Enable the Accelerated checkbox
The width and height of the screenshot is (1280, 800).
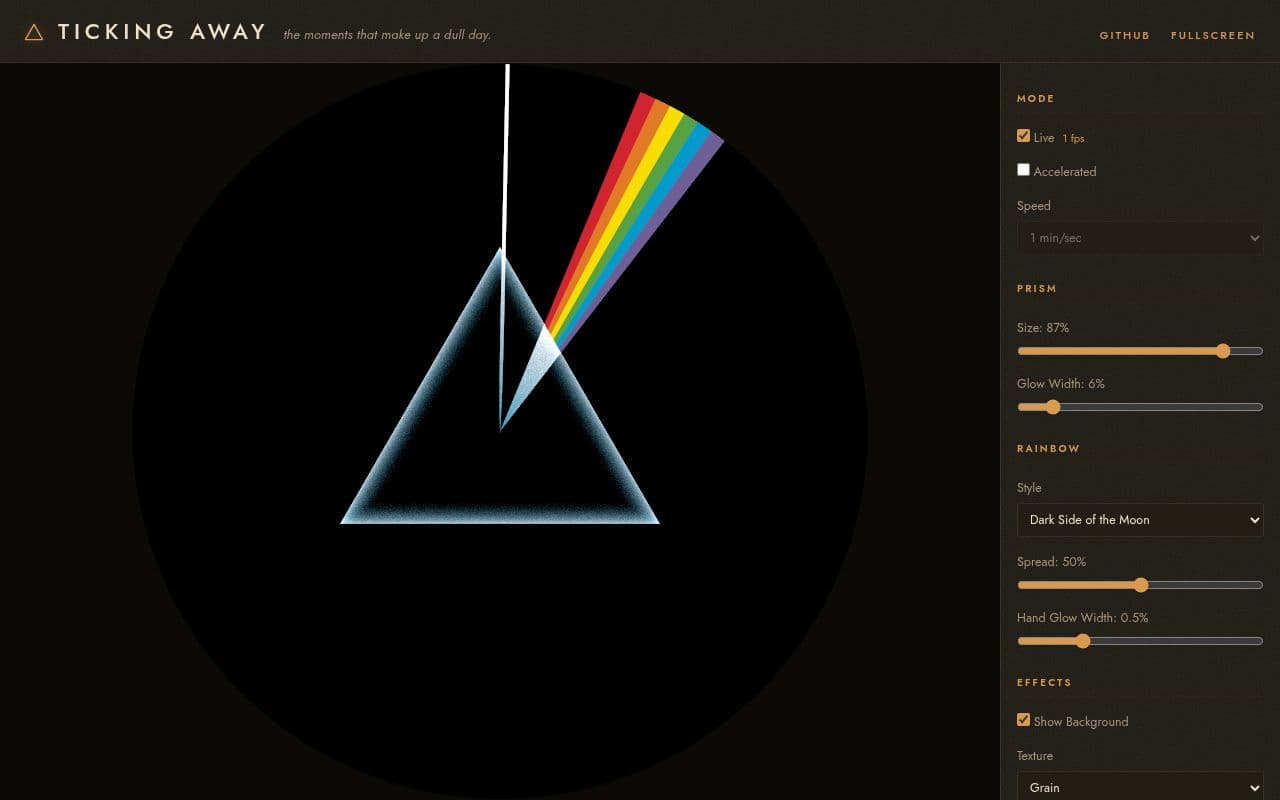[1023, 170]
